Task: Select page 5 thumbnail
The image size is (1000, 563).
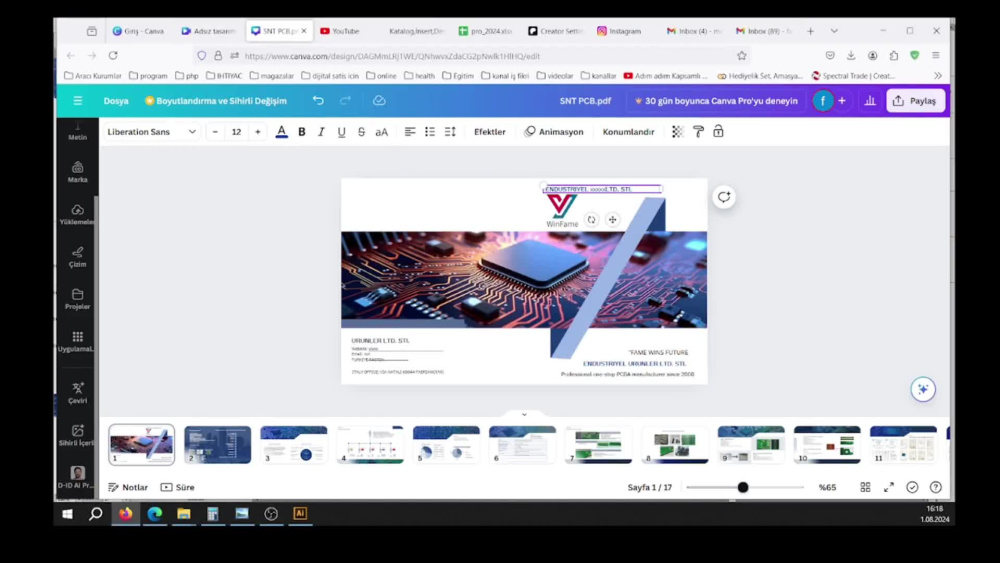Action: [446, 444]
